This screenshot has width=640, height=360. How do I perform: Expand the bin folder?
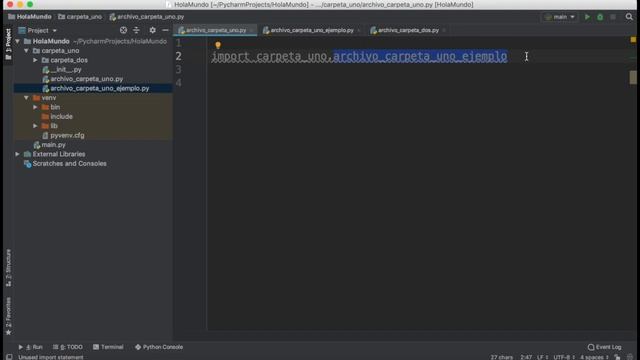click(x=36, y=107)
